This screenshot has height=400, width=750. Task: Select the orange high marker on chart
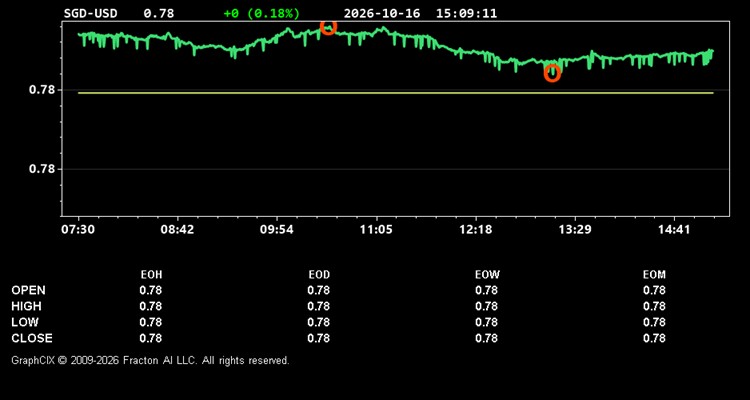tap(328, 27)
